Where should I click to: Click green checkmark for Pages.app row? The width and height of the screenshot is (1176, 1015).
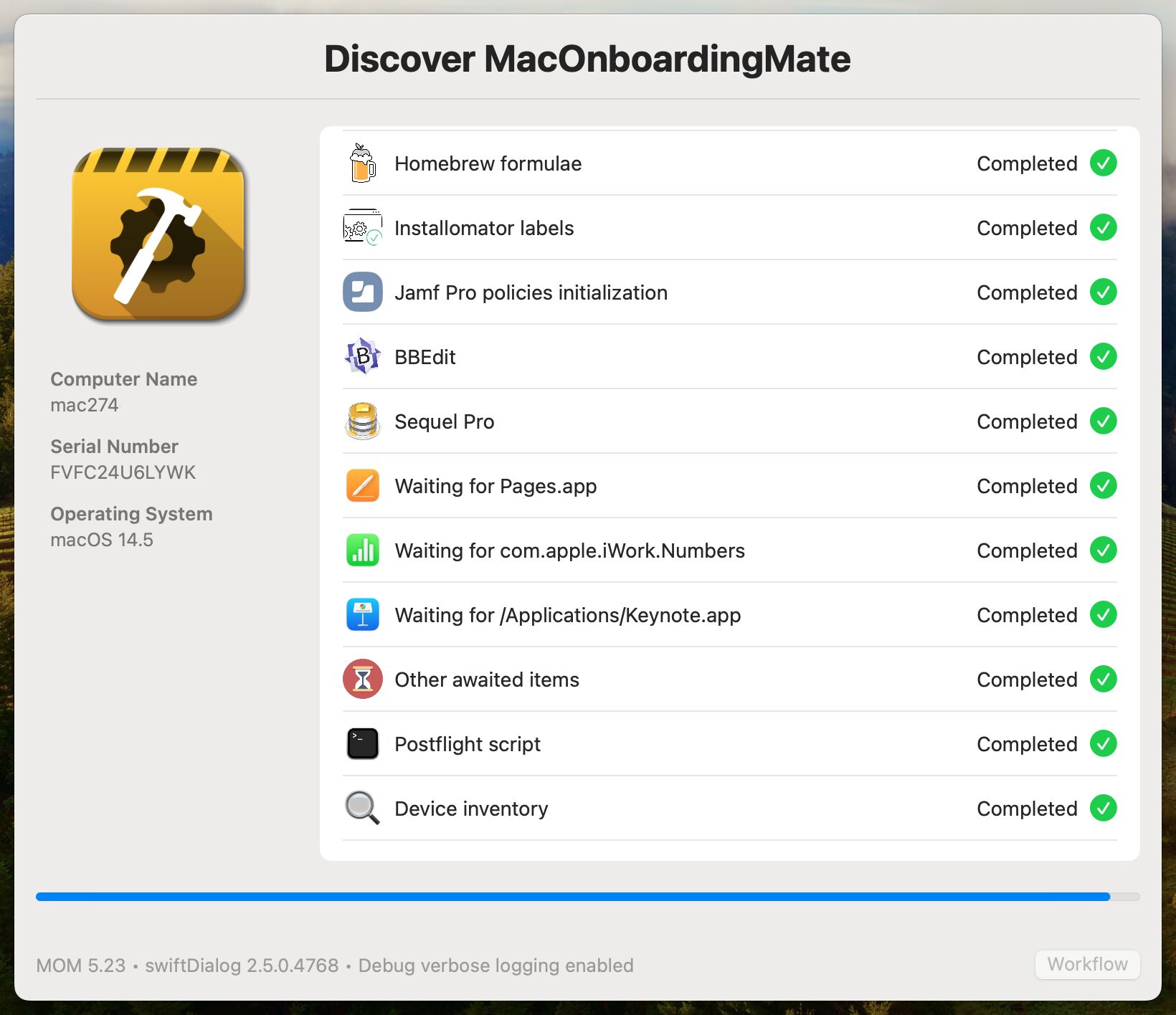coord(1103,485)
